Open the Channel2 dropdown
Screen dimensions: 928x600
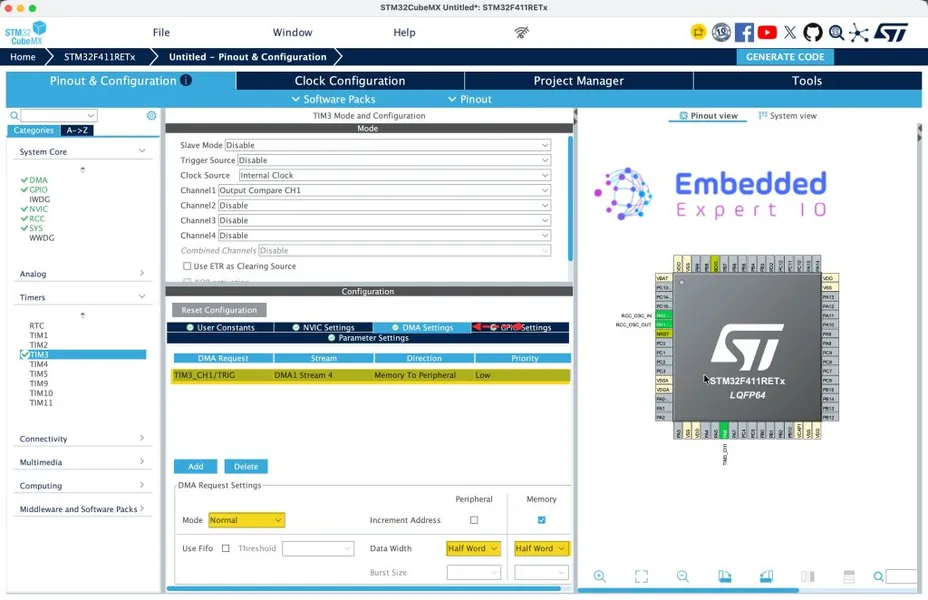pos(385,205)
